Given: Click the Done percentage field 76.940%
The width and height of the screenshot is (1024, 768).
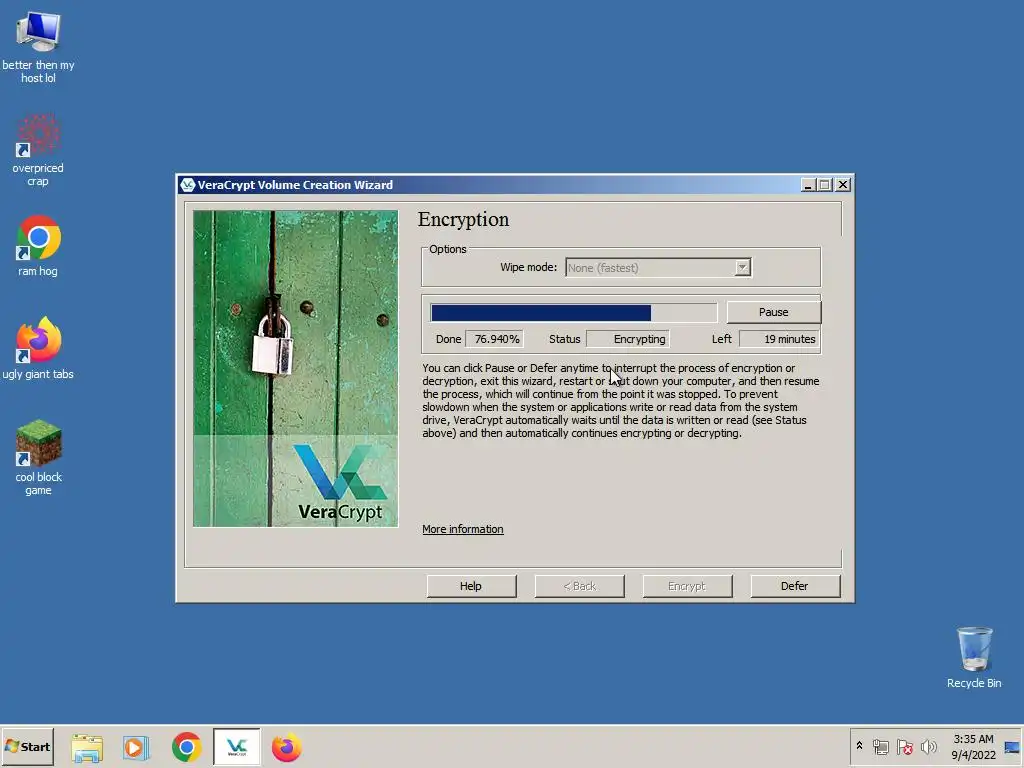Looking at the screenshot, I should pyautogui.click(x=494, y=339).
